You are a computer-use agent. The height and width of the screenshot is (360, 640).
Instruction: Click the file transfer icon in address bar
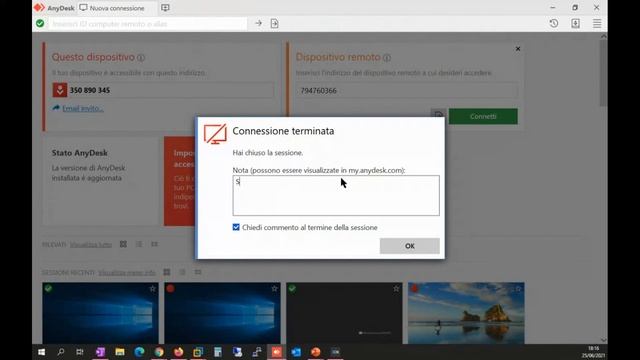(274, 24)
